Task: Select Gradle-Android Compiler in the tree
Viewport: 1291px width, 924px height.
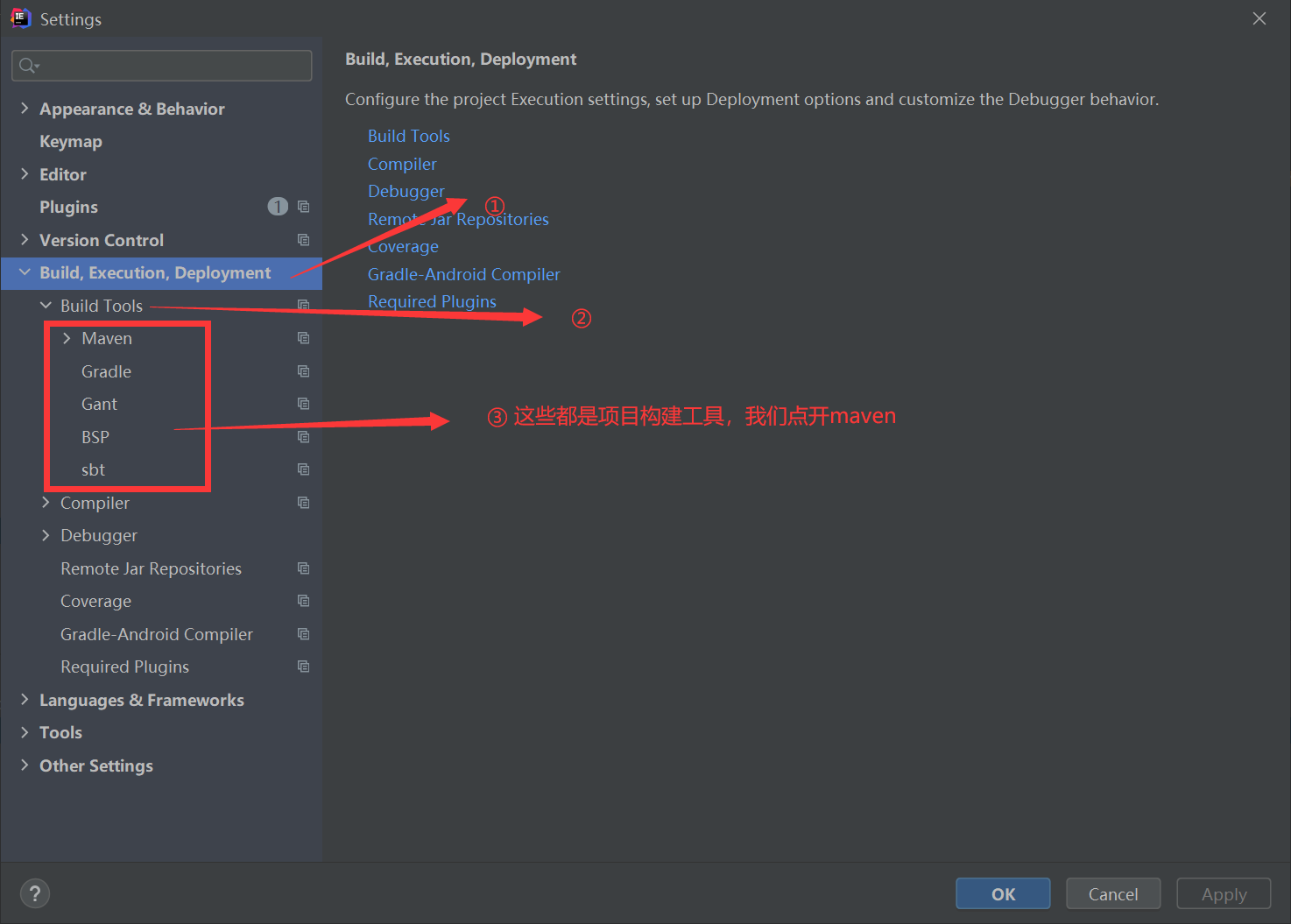Action: pos(157,634)
